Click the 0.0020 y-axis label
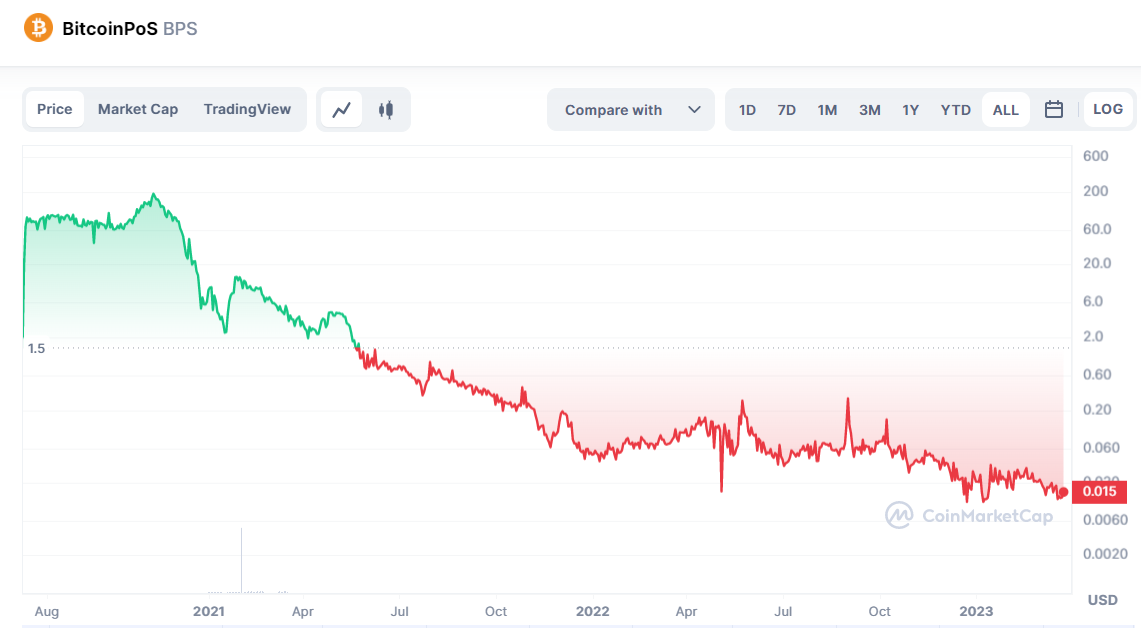The image size is (1141, 628). click(1105, 554)
